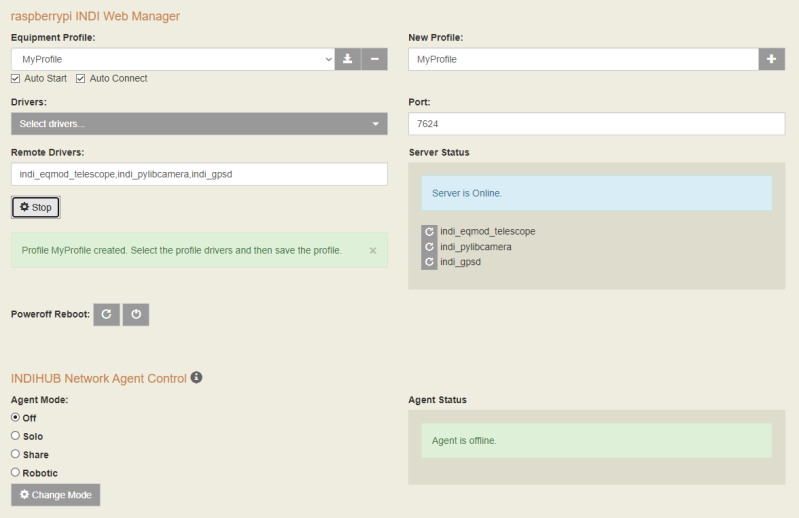Restart the indi_eqmod_telescope driver
The image size is (799, 518).
tap(429, 232)
